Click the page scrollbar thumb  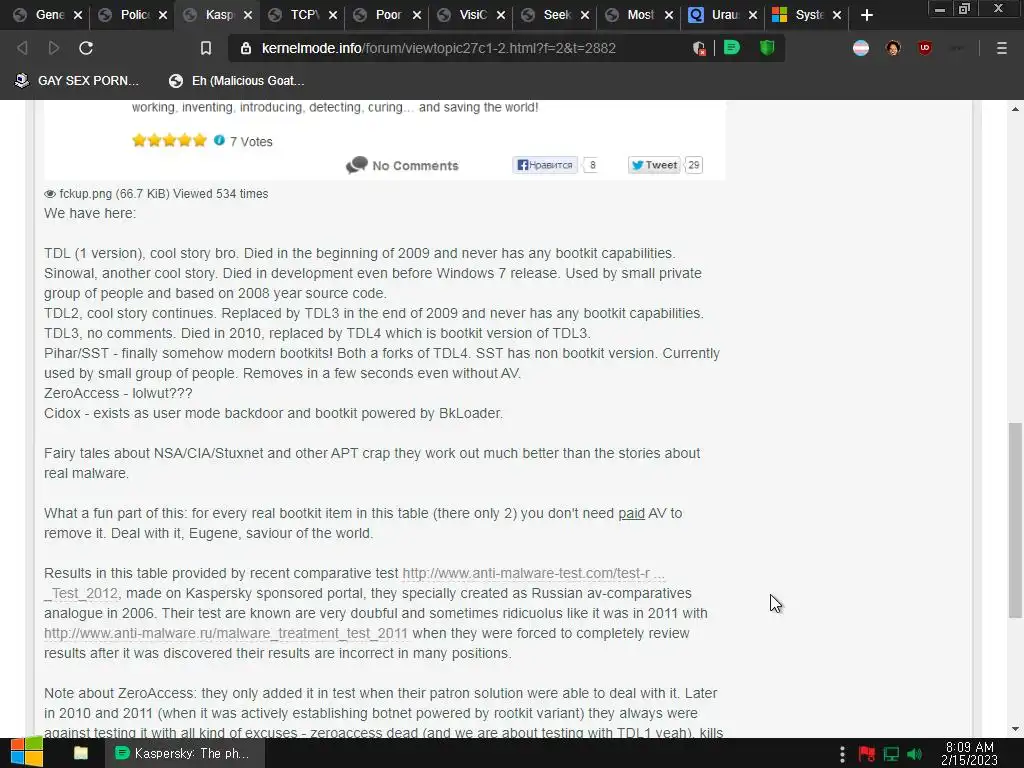pos(1015,520)
